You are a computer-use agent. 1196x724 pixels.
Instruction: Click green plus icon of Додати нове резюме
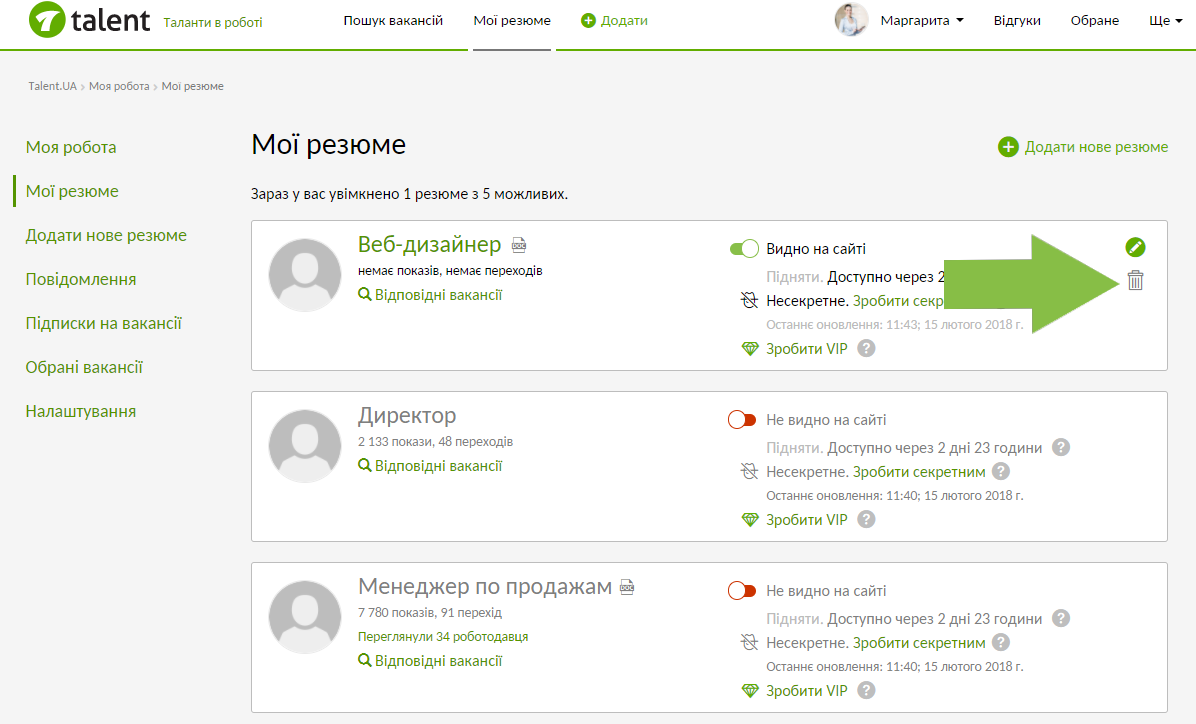pyautogui.click(x=1008, y=147)
